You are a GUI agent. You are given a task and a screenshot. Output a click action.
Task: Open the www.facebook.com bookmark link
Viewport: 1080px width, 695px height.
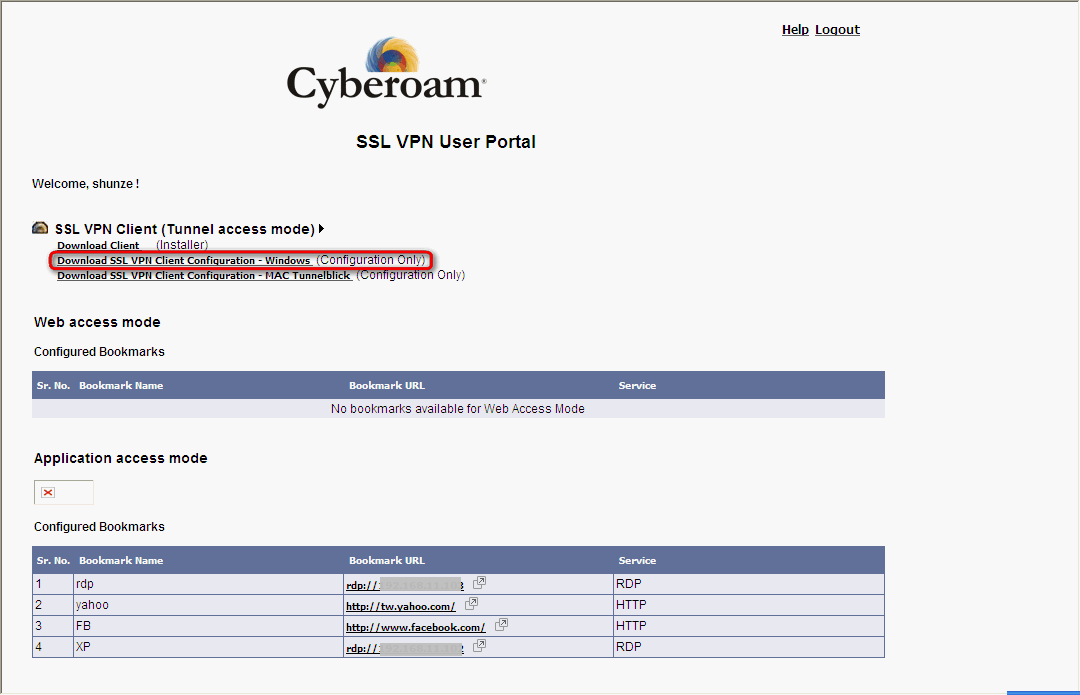coord(415,627)
